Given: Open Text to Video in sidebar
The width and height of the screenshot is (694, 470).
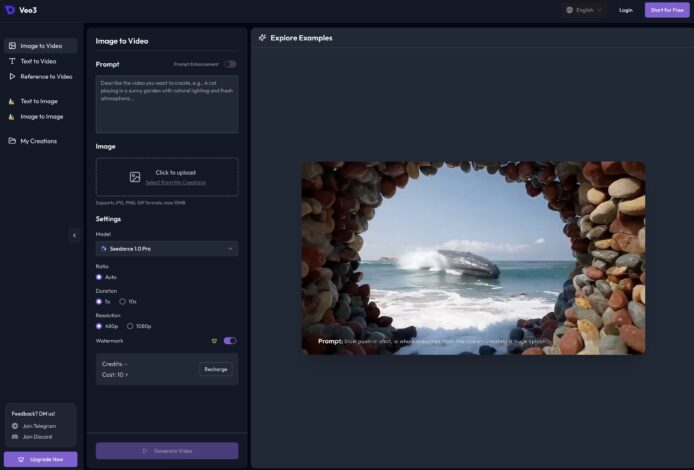Looking at the screenshot, I should (38, 61).
